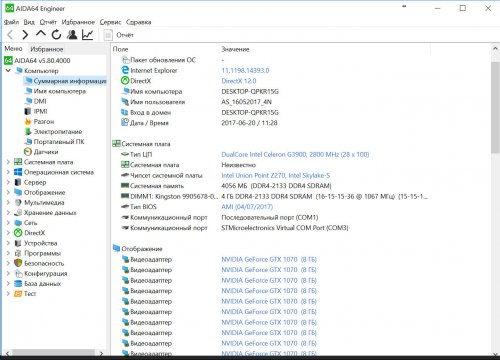
Task: Click the Мультимедиа tree icon
Action: [x=18, y=202]
